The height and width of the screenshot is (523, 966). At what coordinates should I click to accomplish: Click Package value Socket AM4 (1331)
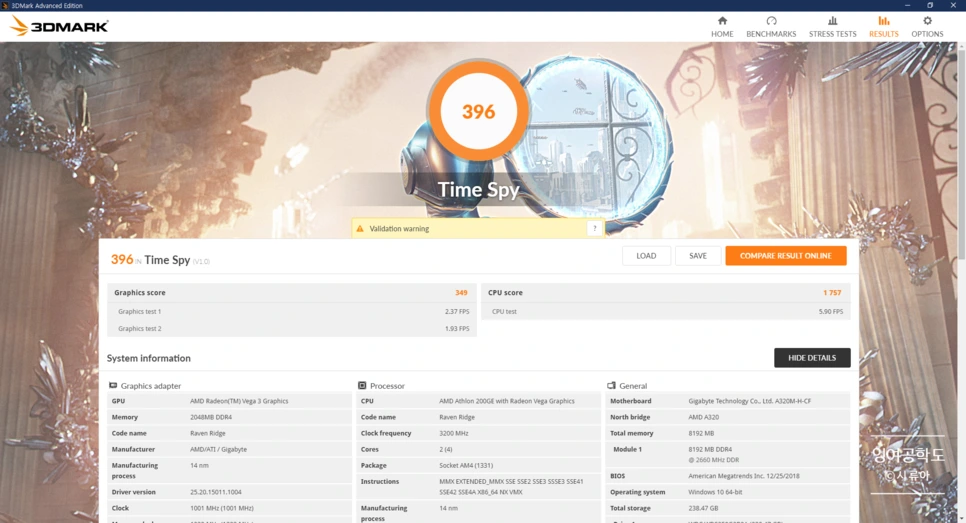[466, 465]
